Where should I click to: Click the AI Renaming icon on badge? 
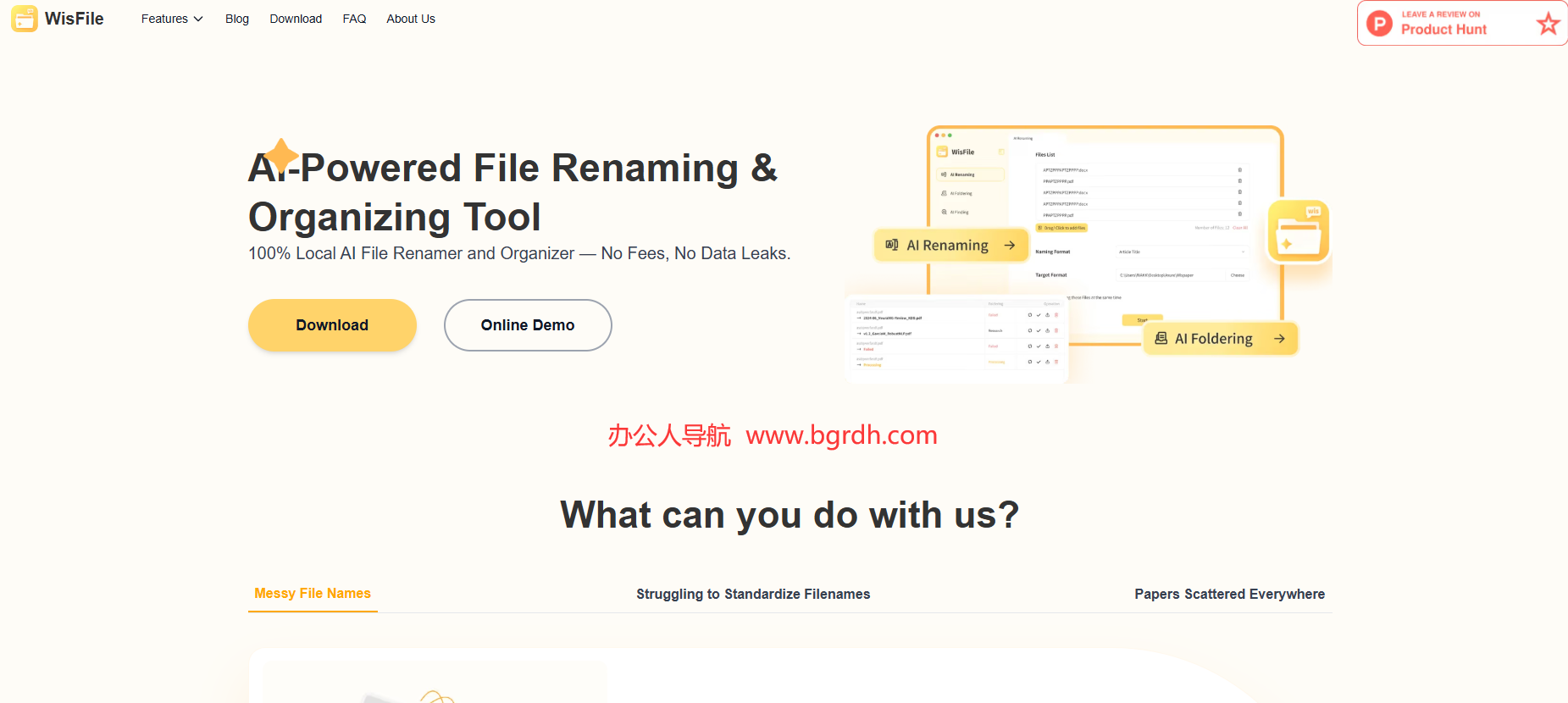pos(892,245)
